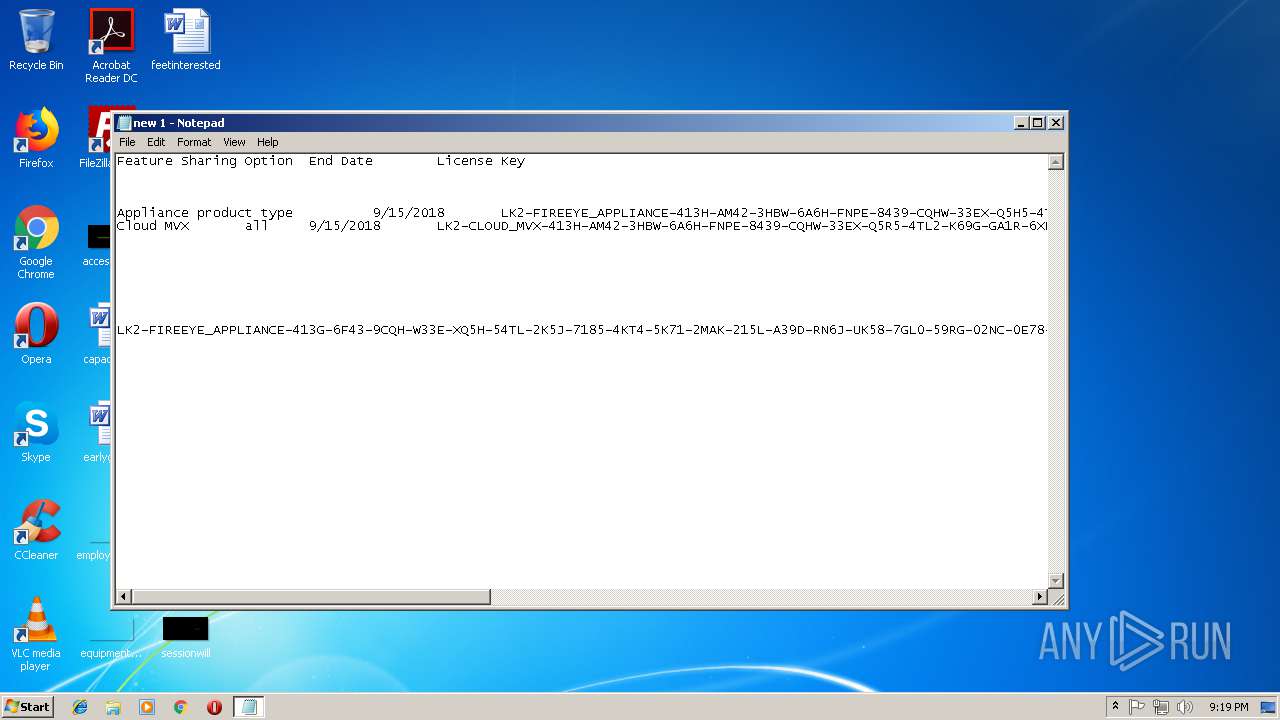Open Action Center flag icon in tray
1280x720 pixels.
1137,707
